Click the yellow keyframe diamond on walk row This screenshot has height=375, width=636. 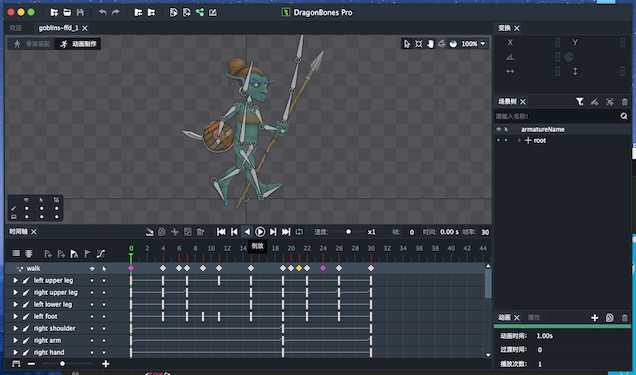[x=299, y=268]
